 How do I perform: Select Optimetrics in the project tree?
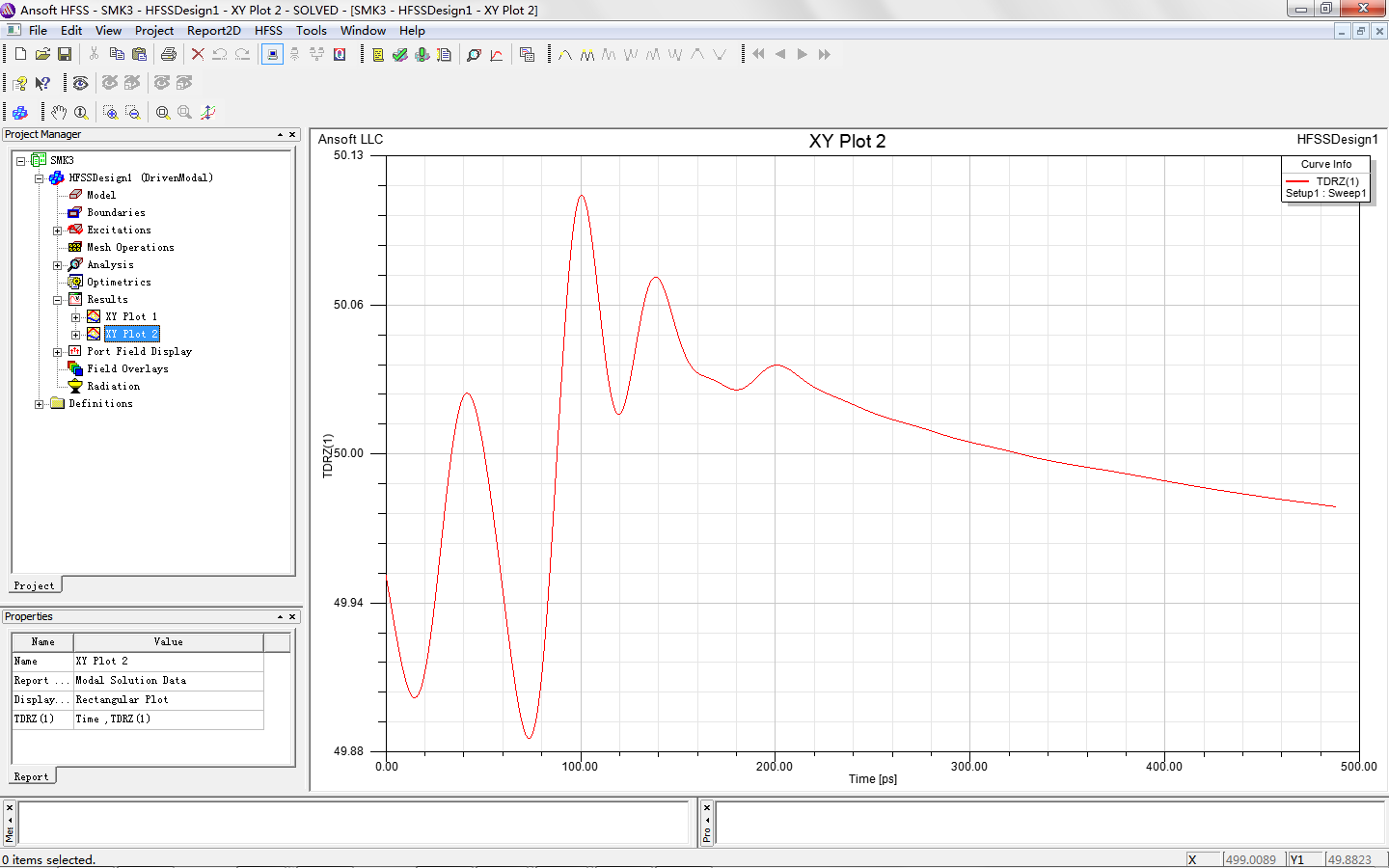119,283
